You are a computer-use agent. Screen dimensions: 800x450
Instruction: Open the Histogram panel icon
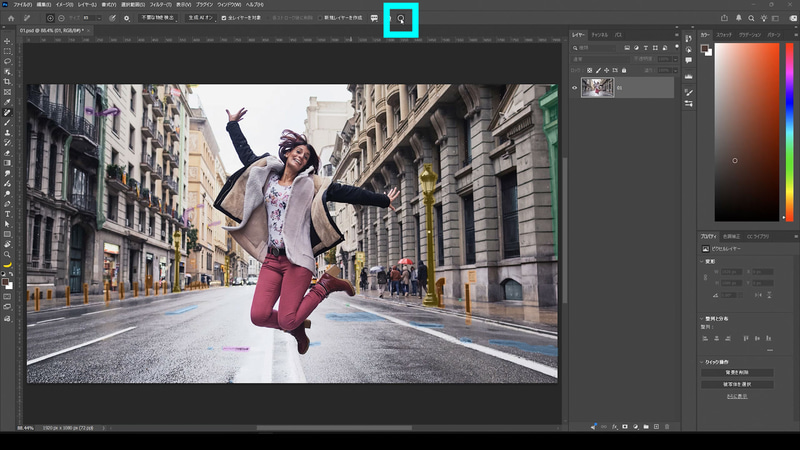pos(689,76)
